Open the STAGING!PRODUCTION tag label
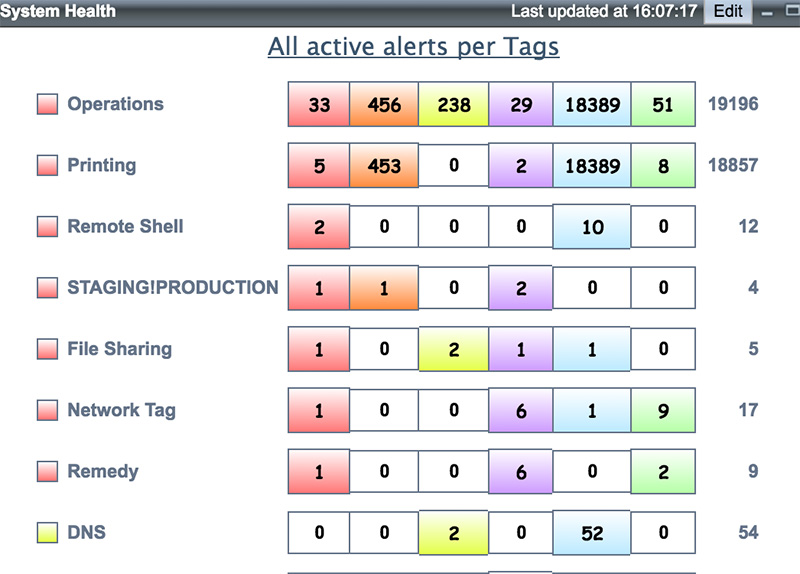The height and width of the screenshot is (574, 800). (173, 288)
